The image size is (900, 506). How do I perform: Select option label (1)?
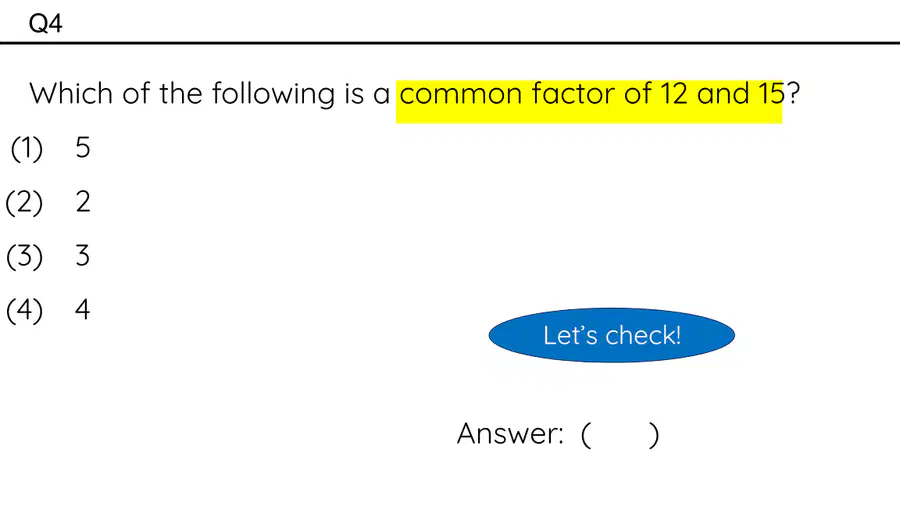(x=26, y=149)
